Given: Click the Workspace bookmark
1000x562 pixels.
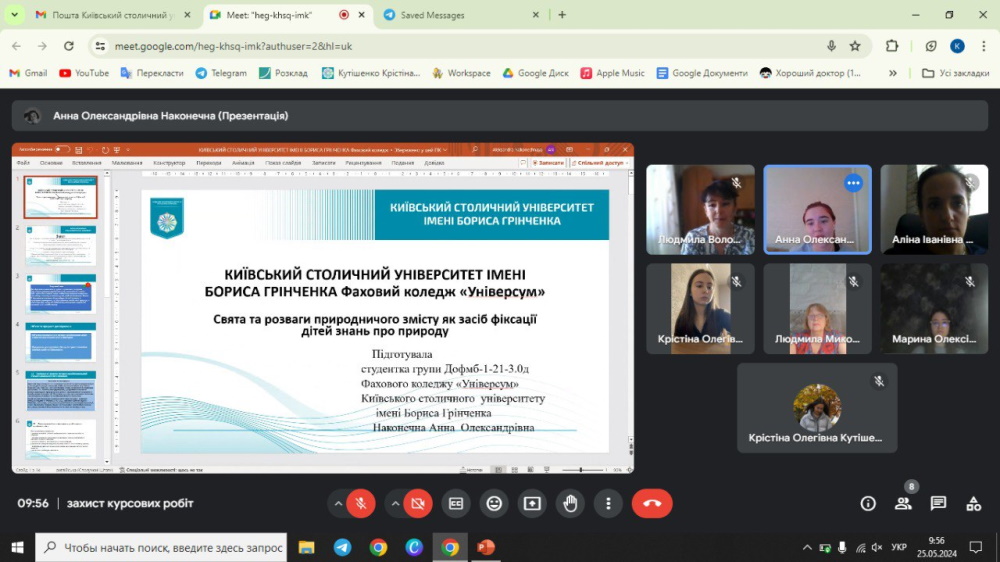Looking at the screenshot, I should [461, 73].
